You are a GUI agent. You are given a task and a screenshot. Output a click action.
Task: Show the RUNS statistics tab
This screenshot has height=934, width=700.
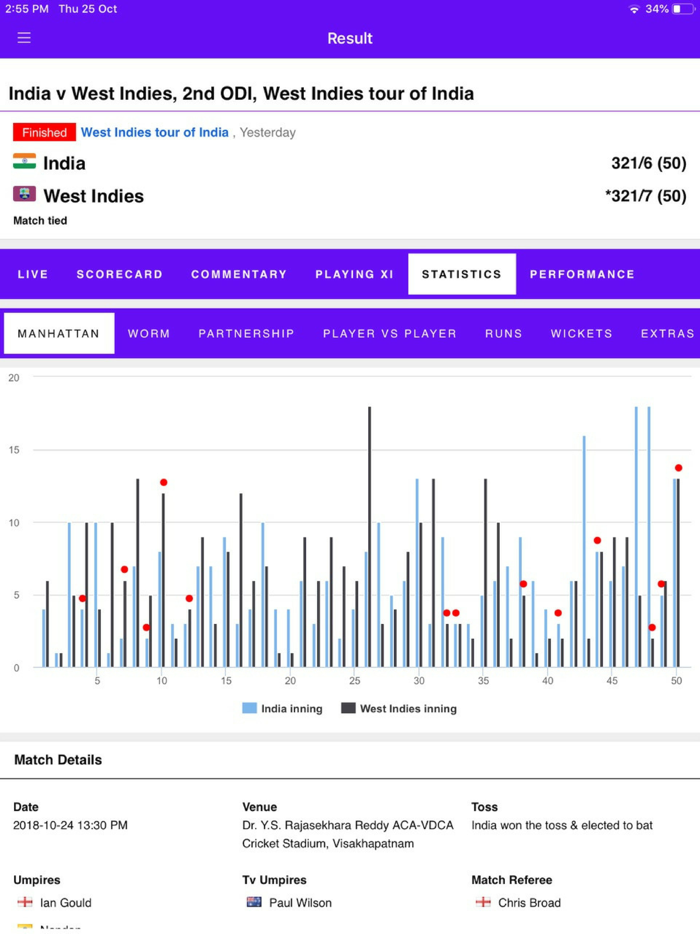click(x=503, y=334)
